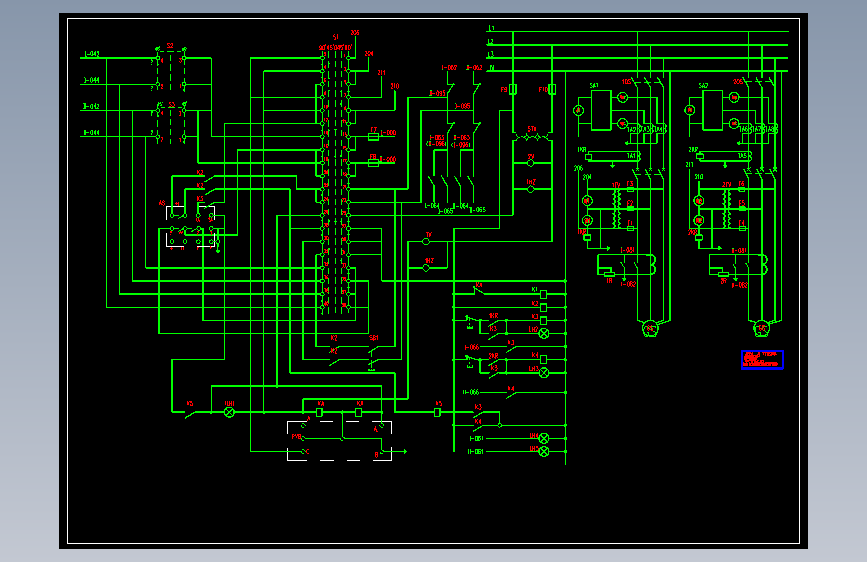Click the SA1 selector switch block
867x562 pixels.
(x=601, y=110)
